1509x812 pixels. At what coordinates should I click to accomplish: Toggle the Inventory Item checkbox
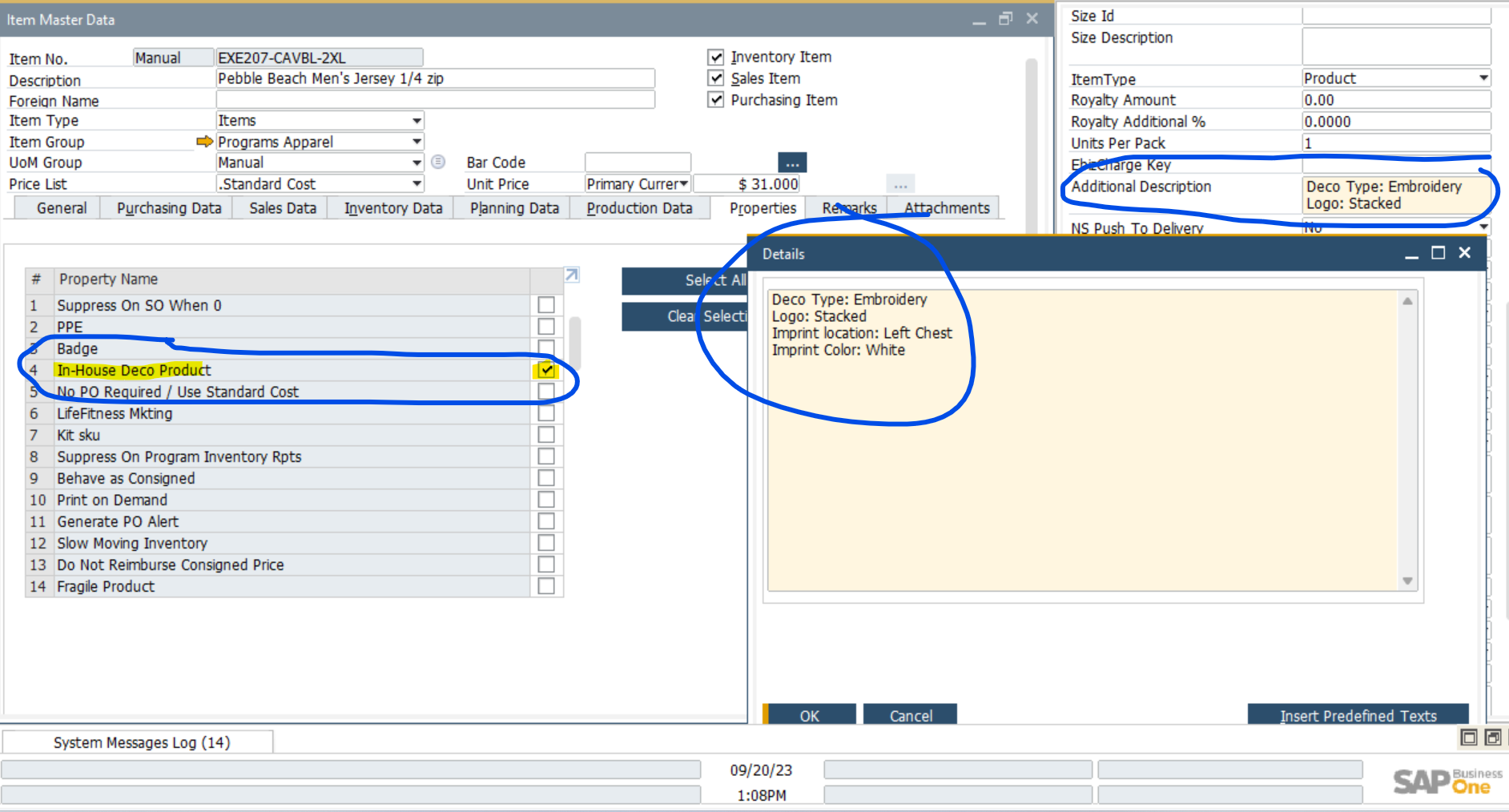point(716,57)
